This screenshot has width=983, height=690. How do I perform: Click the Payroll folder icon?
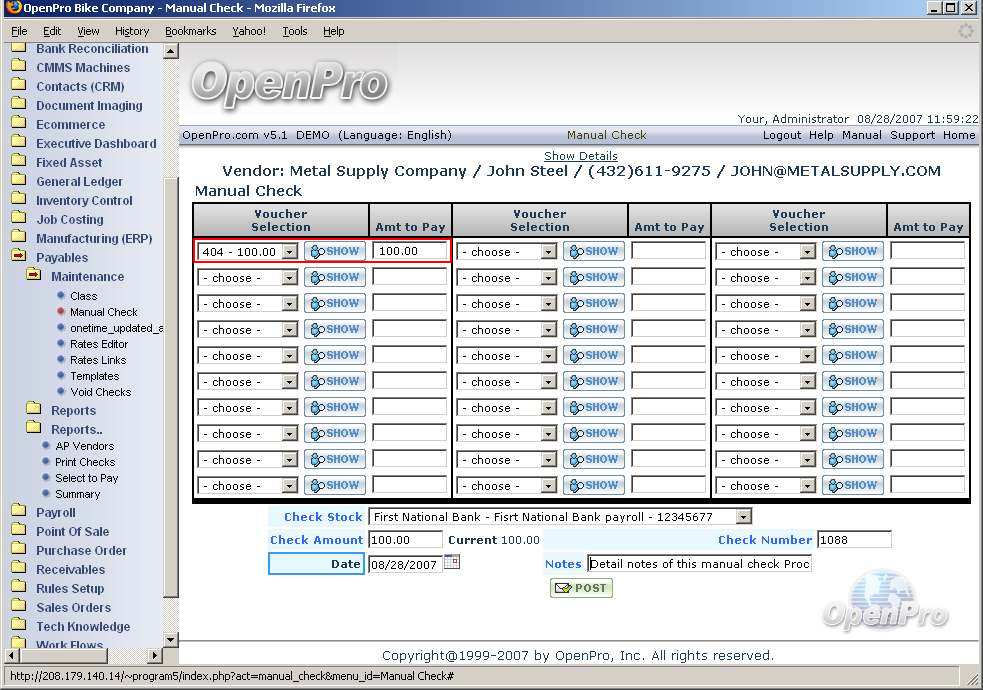19,512
